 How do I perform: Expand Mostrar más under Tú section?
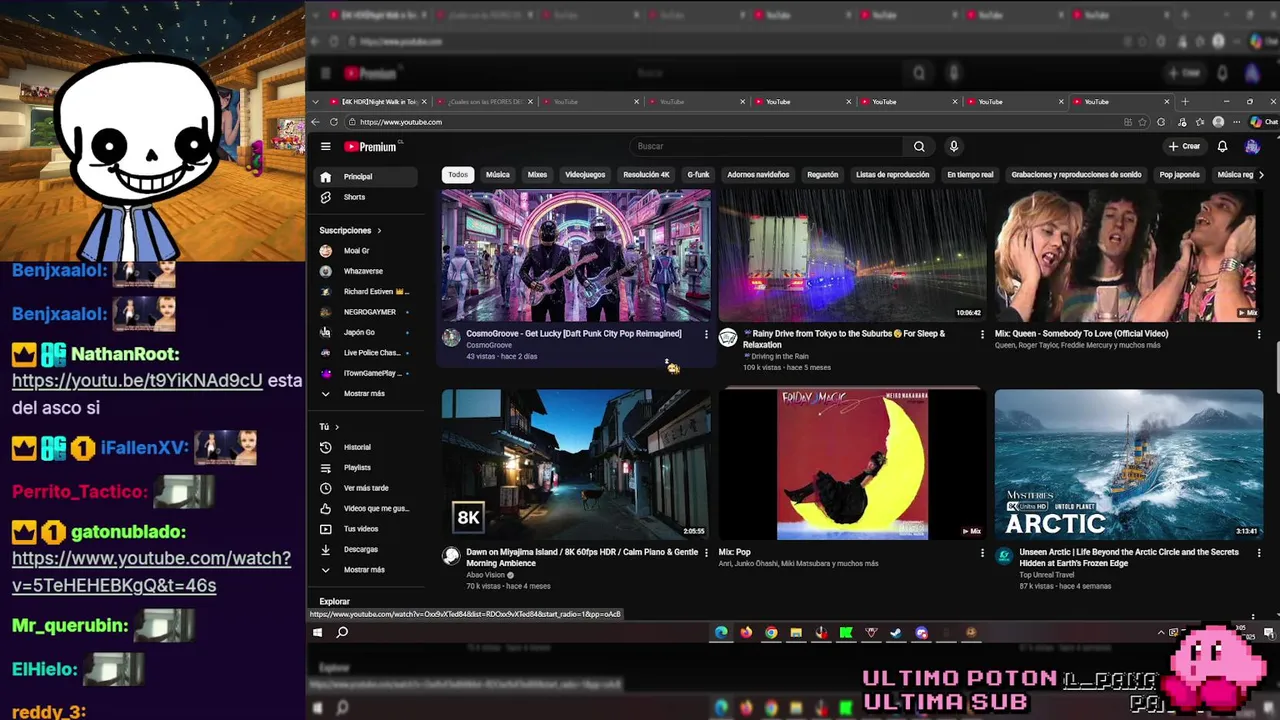[364, 569]
